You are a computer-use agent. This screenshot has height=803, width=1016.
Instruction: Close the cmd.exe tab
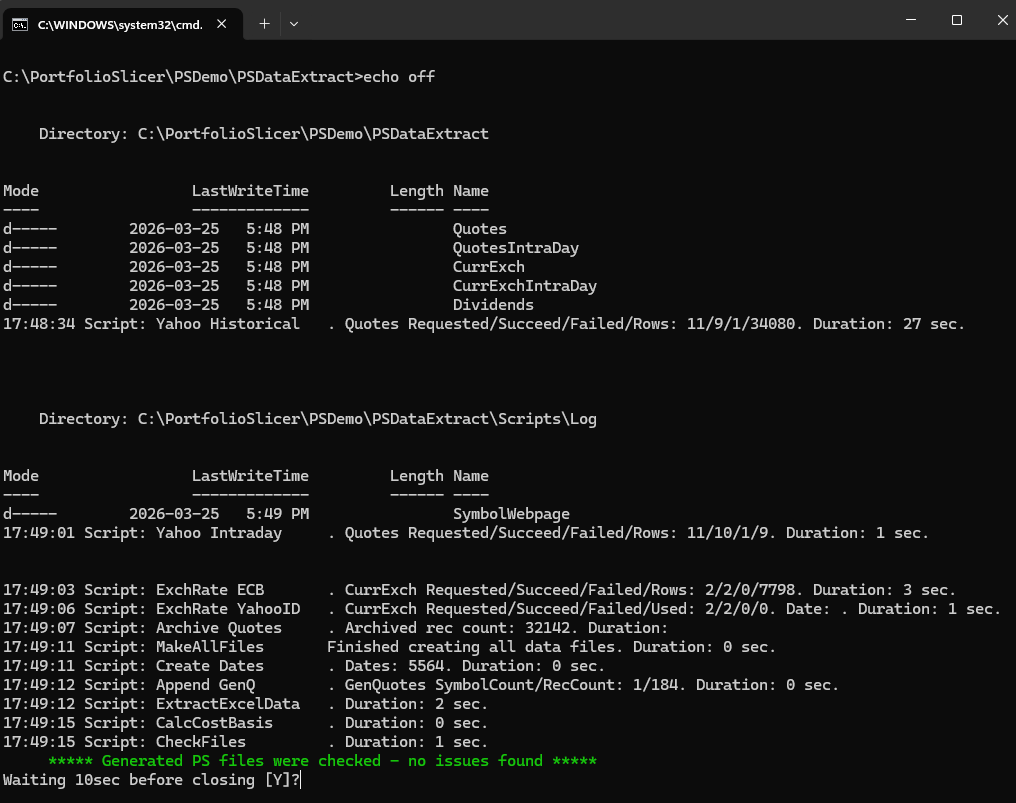[224, 23]
